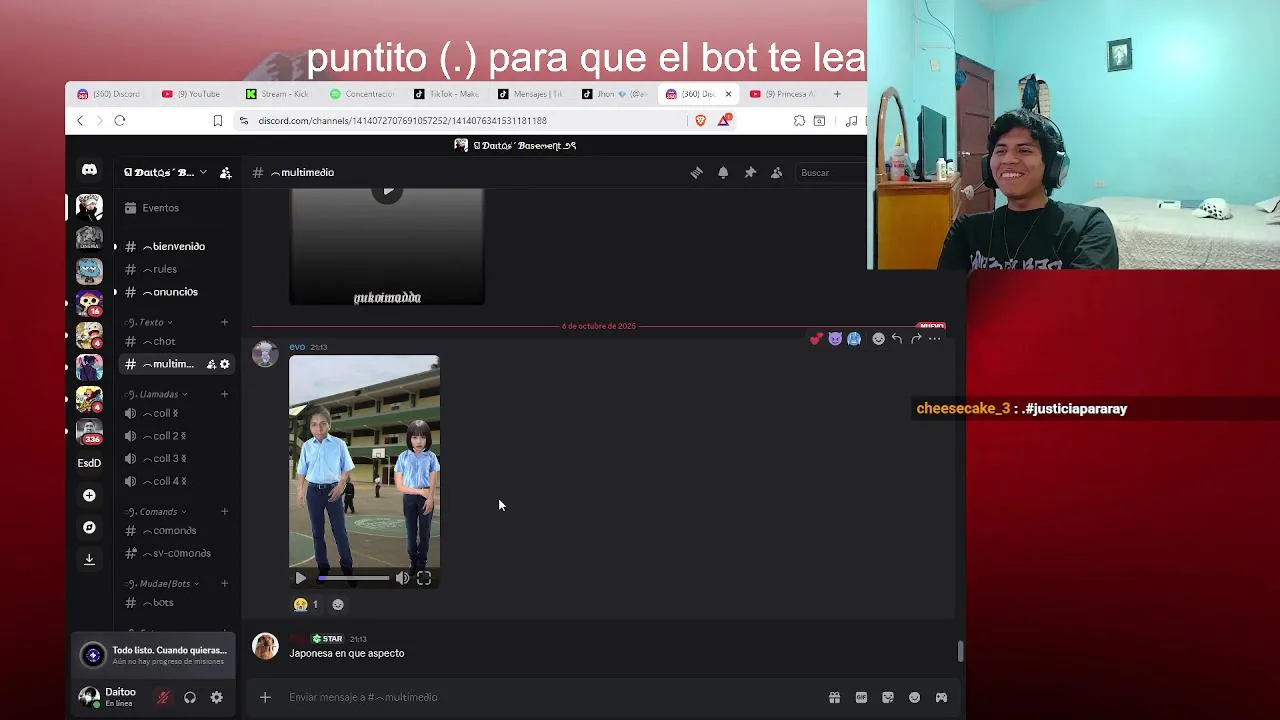The height and width of the screenshot is (720, 1280).
Task: Open apps launcher controller icon
Action: 941,697
